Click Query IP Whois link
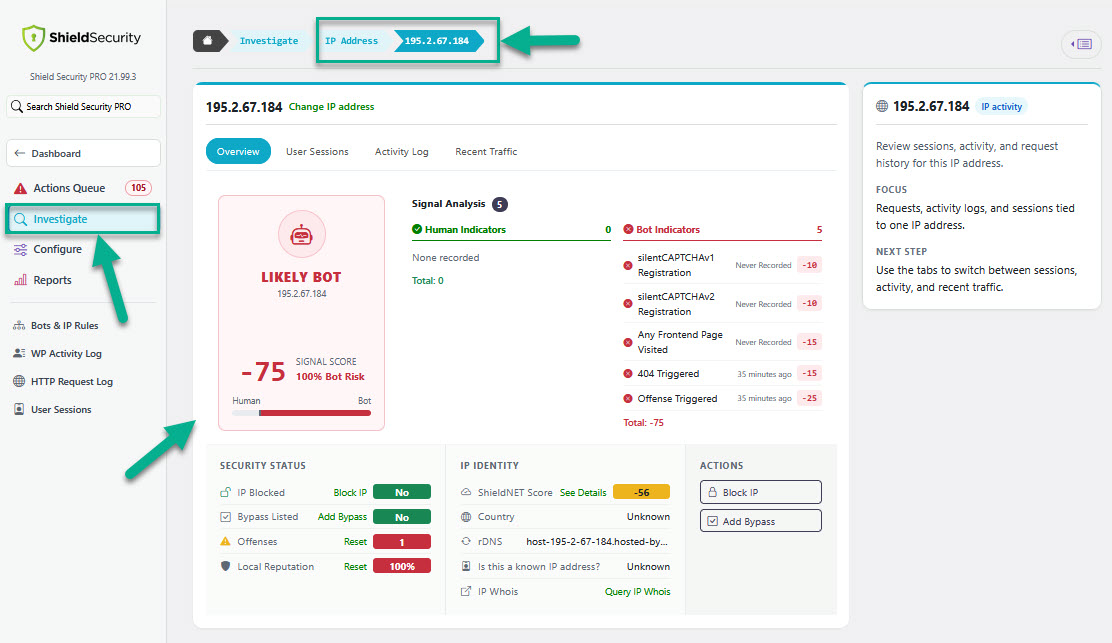1112x643 pixels. coord(637,591)
